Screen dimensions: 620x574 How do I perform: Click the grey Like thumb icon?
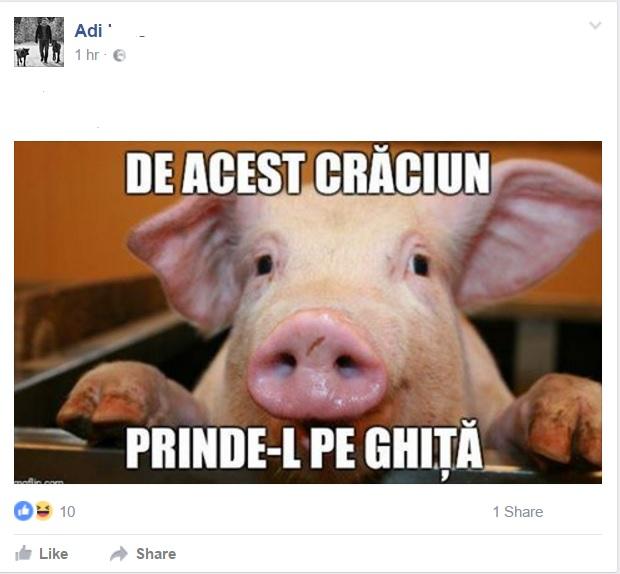[x=23, y=553]
